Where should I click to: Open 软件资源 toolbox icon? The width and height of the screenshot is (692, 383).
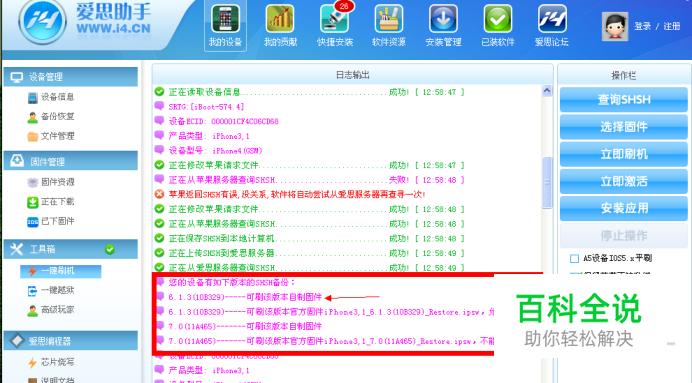pos(389,26)
